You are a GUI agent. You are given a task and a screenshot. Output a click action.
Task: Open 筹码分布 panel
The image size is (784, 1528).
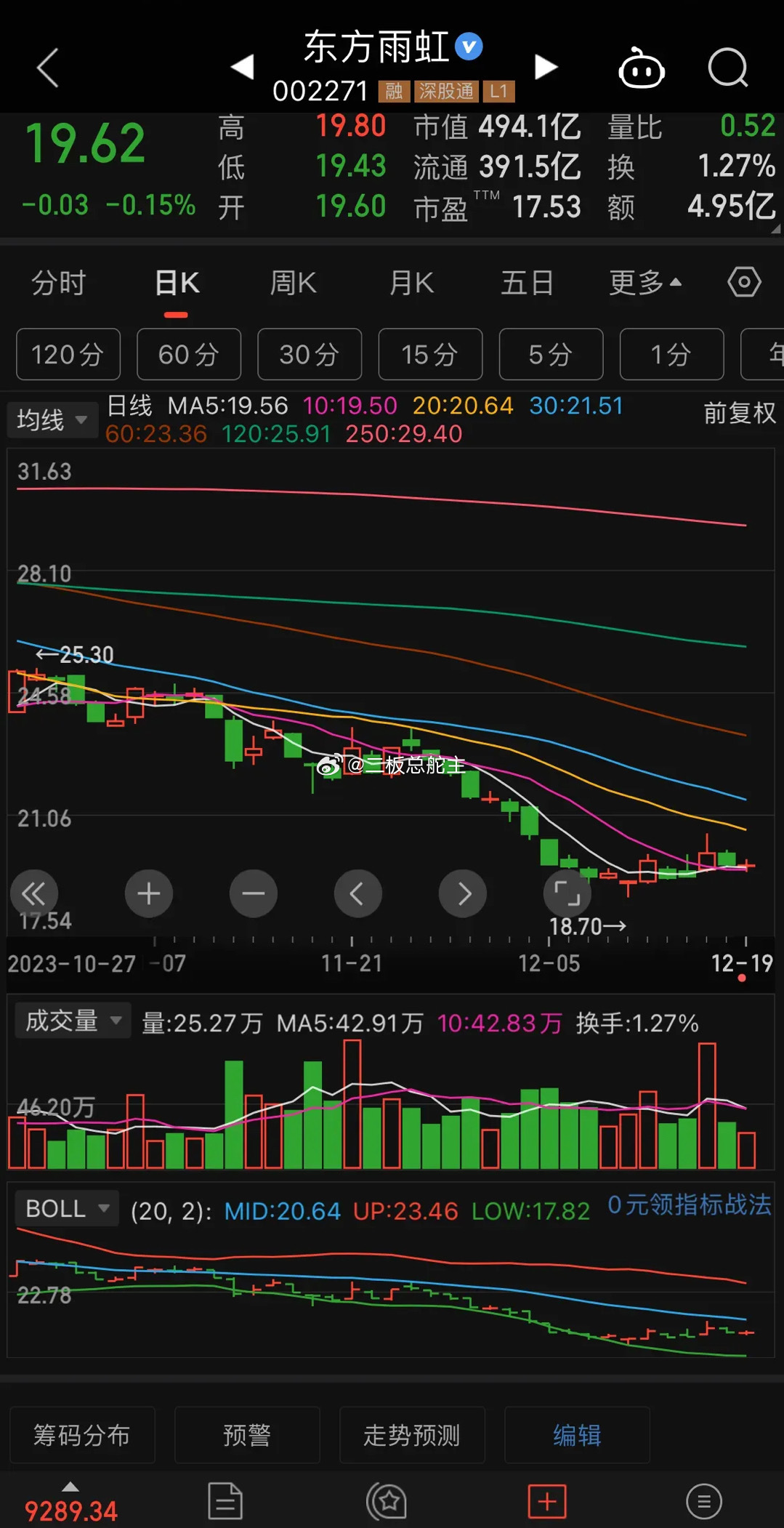pyautogui.click(x=82, y=1435)
